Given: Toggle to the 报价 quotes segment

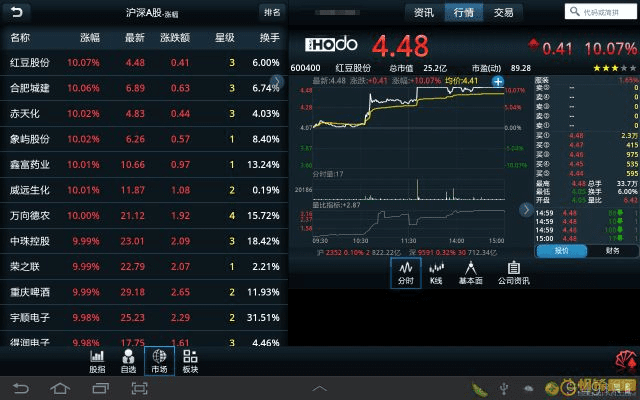Looking at the screenshot, I should [561, 251].
